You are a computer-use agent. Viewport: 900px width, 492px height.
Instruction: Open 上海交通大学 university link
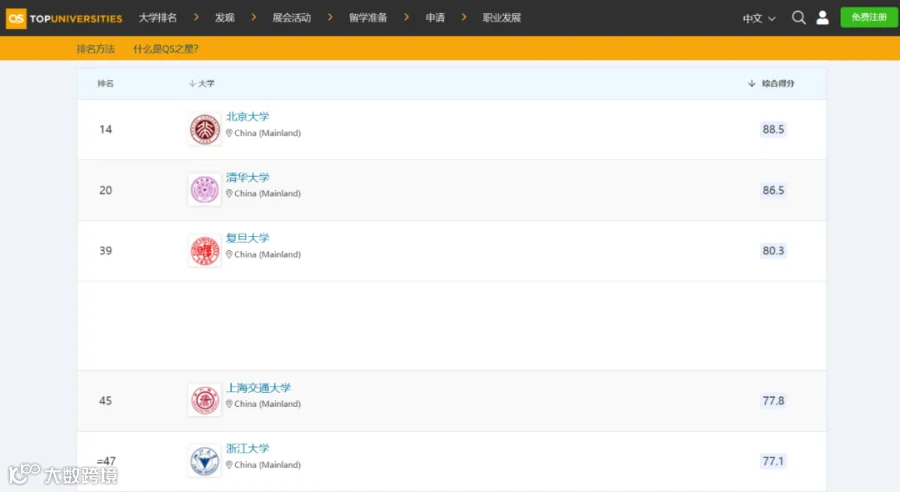click(258, 388)
